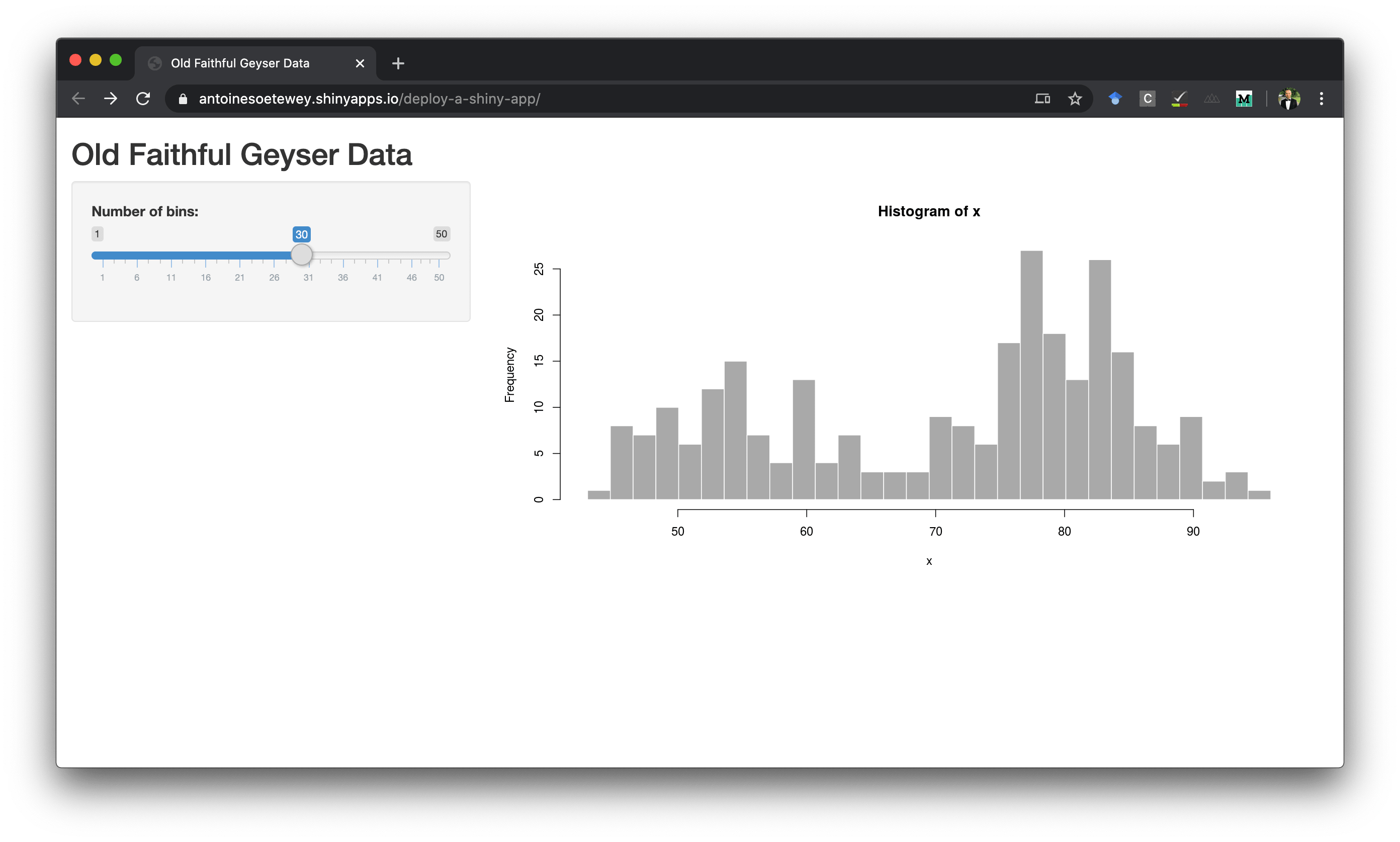The height and width of the screenshot is (842, 1400).
Task: Click the back navigation arrow
Action: click(78, 98)
